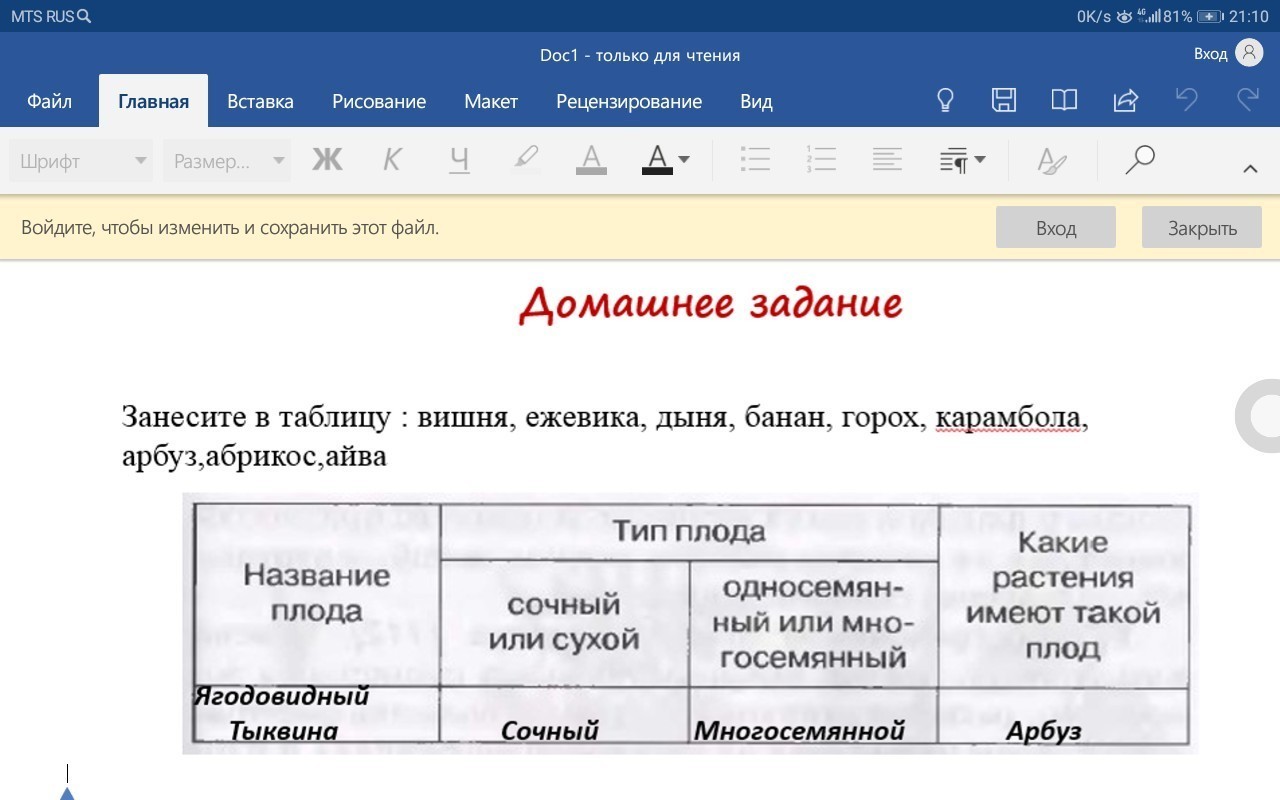
Task: Click the misspelled word карамбола
Action: (x=1008, y=417)
